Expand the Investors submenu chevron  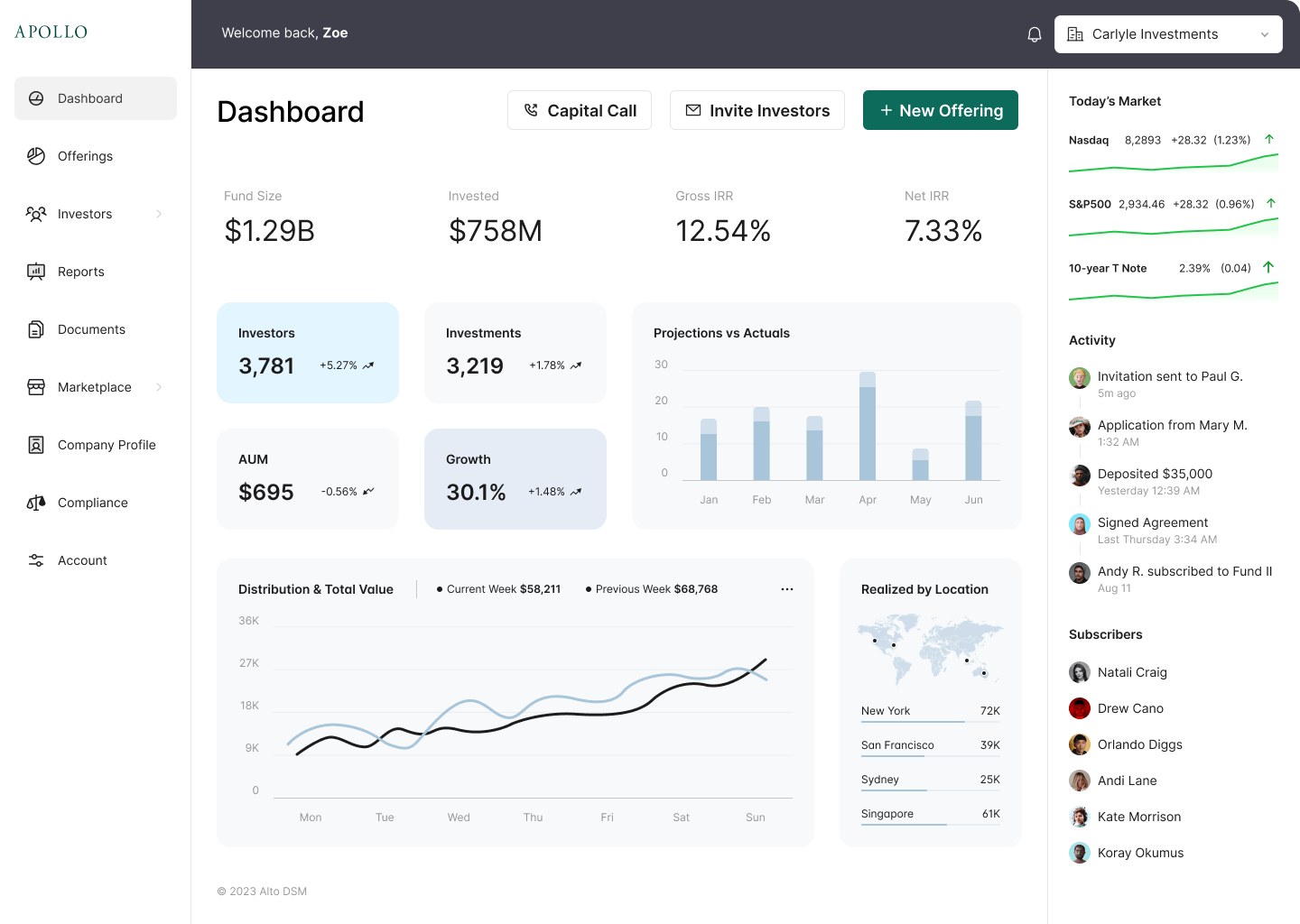(x=159, y=214)
